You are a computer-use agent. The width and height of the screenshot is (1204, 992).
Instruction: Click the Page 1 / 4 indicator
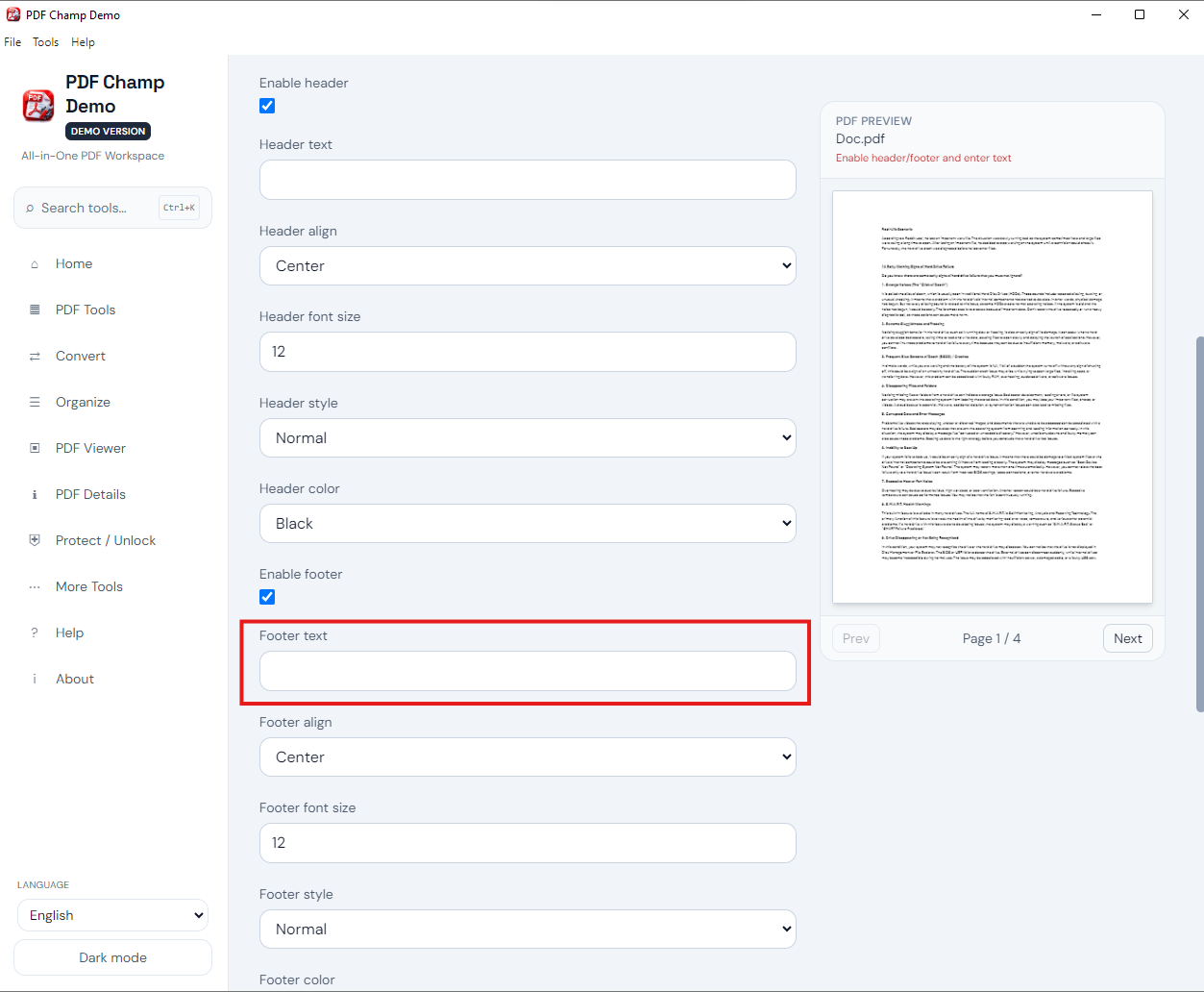click(992, 638)
